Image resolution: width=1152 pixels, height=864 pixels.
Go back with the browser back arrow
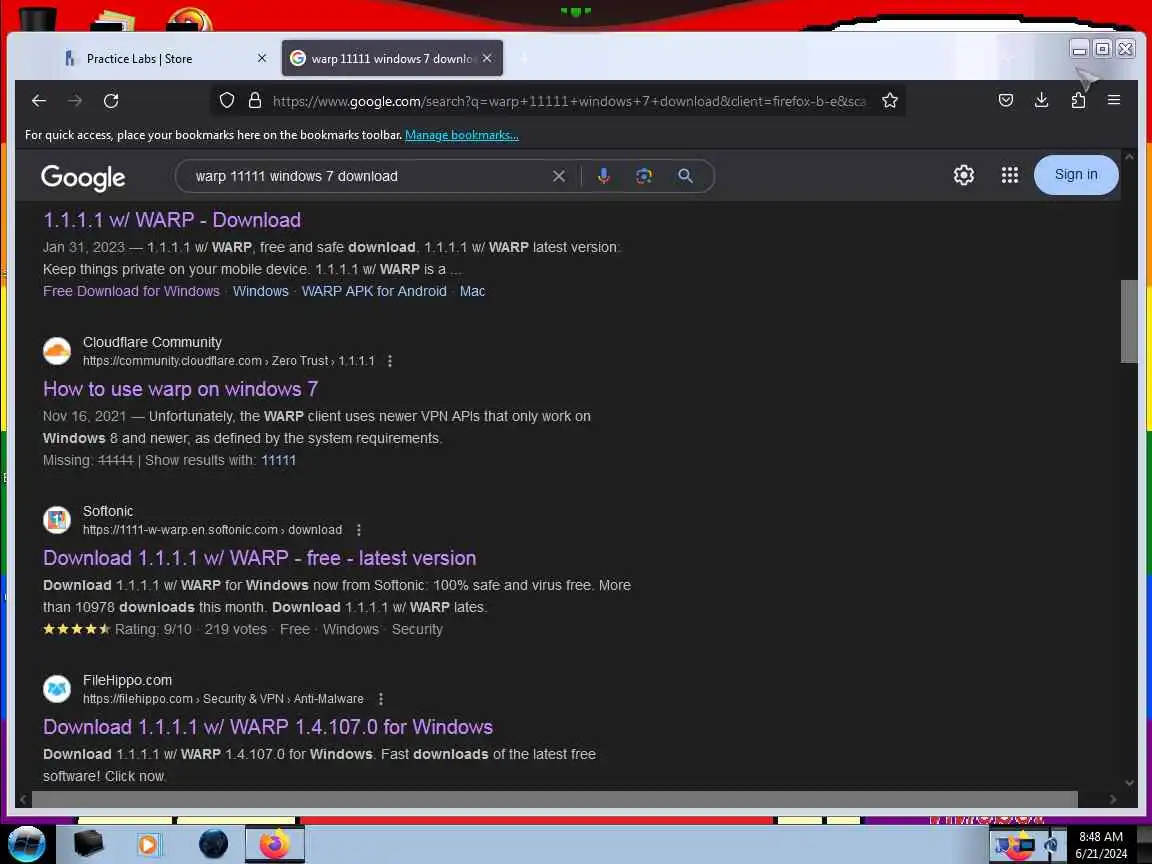click(39, 101)
